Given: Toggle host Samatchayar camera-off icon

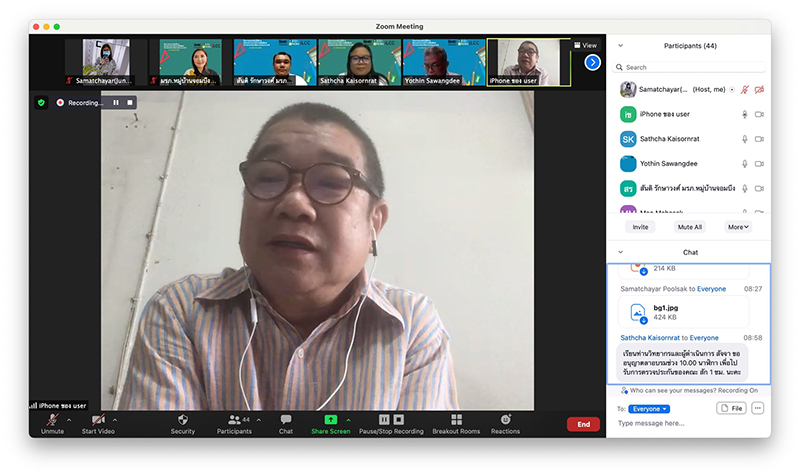Looking at the screenshot, I should [759, 90].
